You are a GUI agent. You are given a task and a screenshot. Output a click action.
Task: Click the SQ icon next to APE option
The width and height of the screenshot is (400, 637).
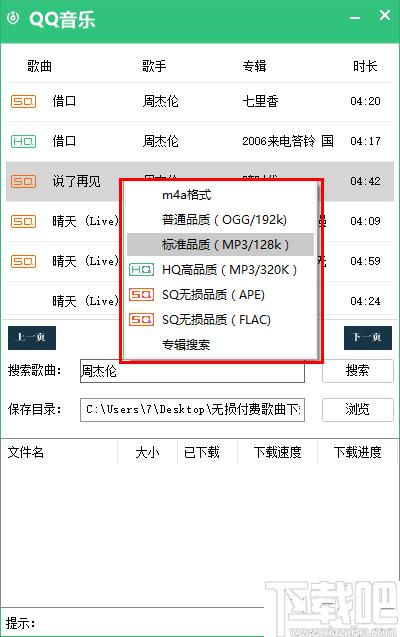click(141, 295)
